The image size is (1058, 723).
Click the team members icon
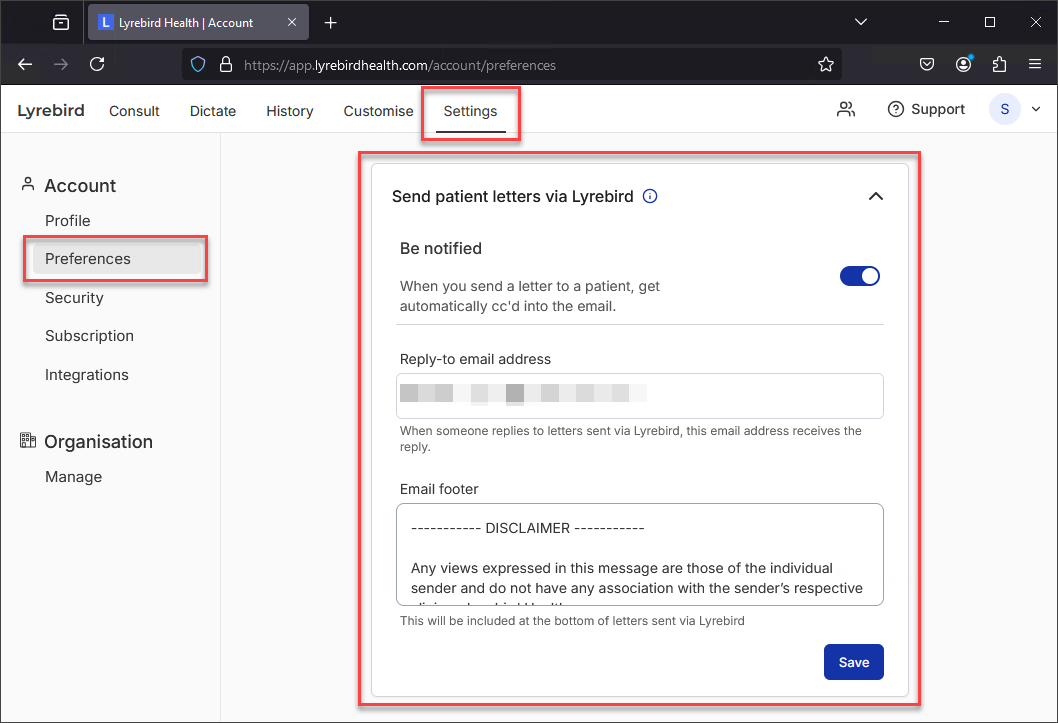point(845,109)
